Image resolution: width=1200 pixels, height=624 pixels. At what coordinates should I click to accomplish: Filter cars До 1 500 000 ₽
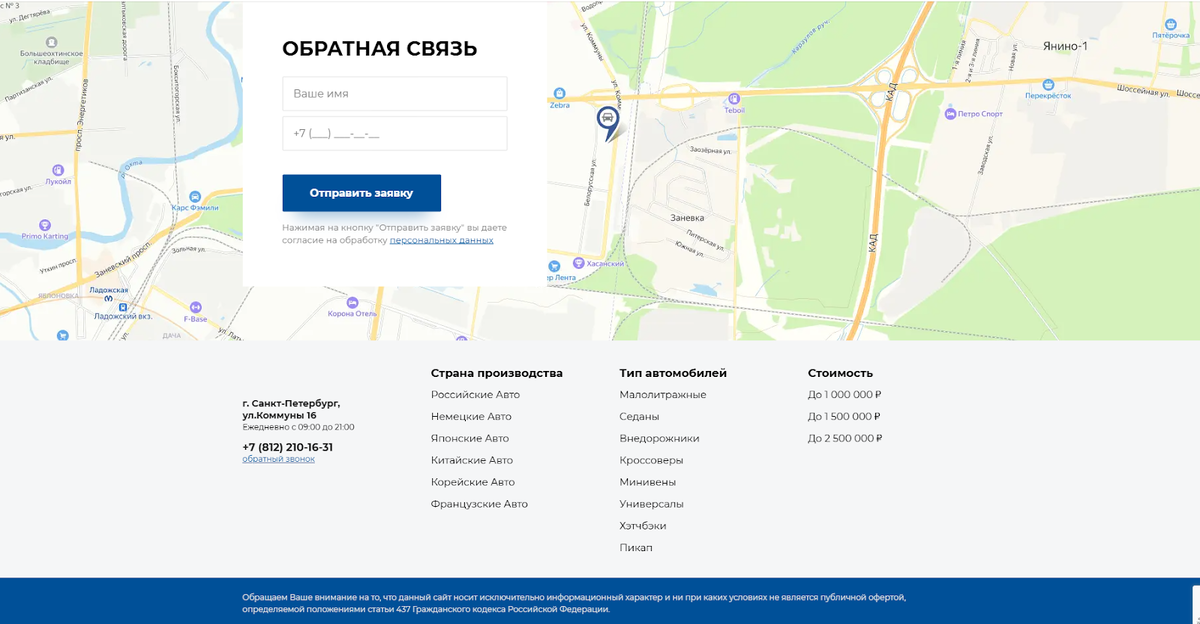(x=844, y=416)
